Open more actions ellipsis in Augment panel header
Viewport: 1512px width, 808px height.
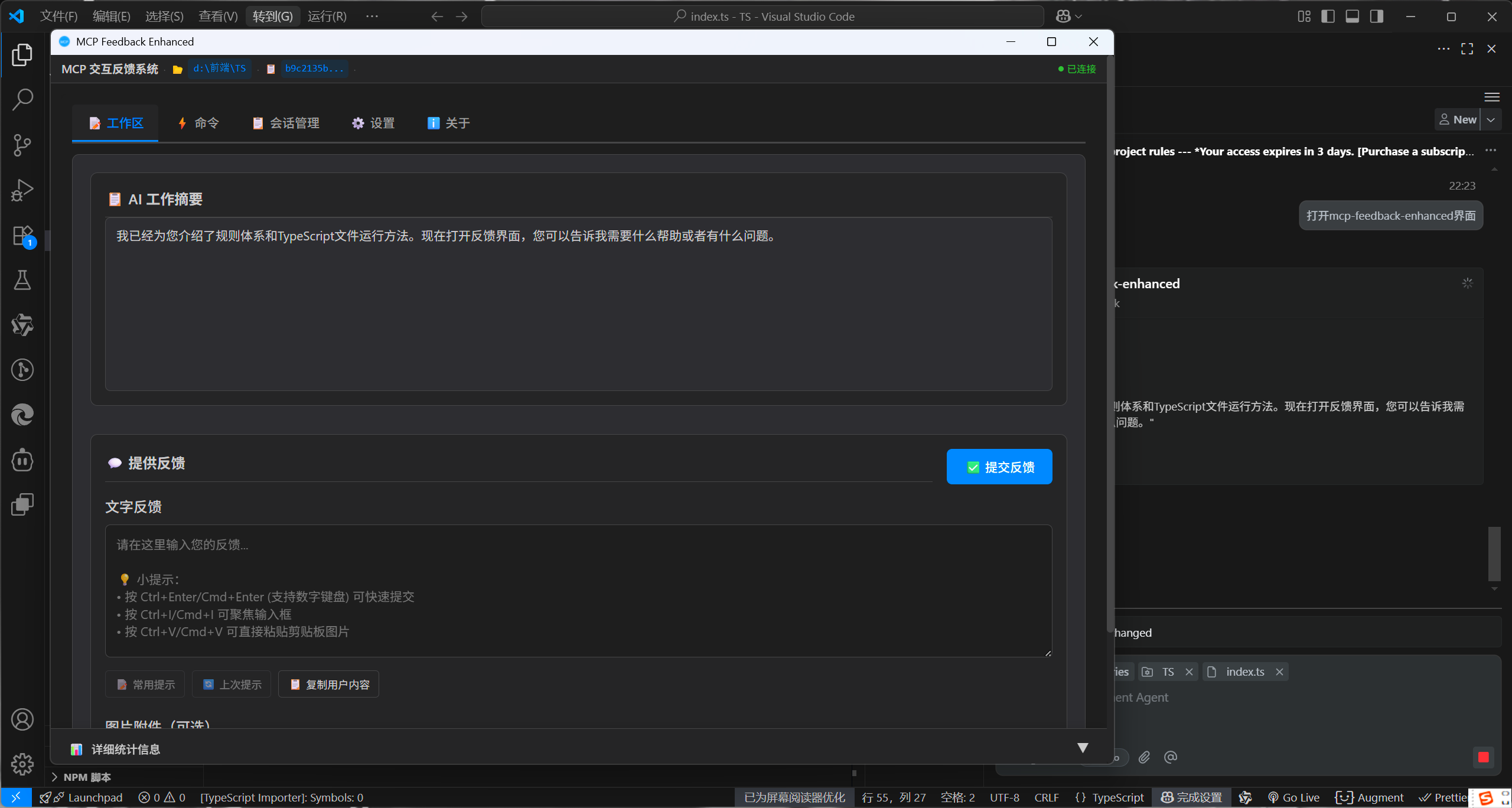point(1443,48)
